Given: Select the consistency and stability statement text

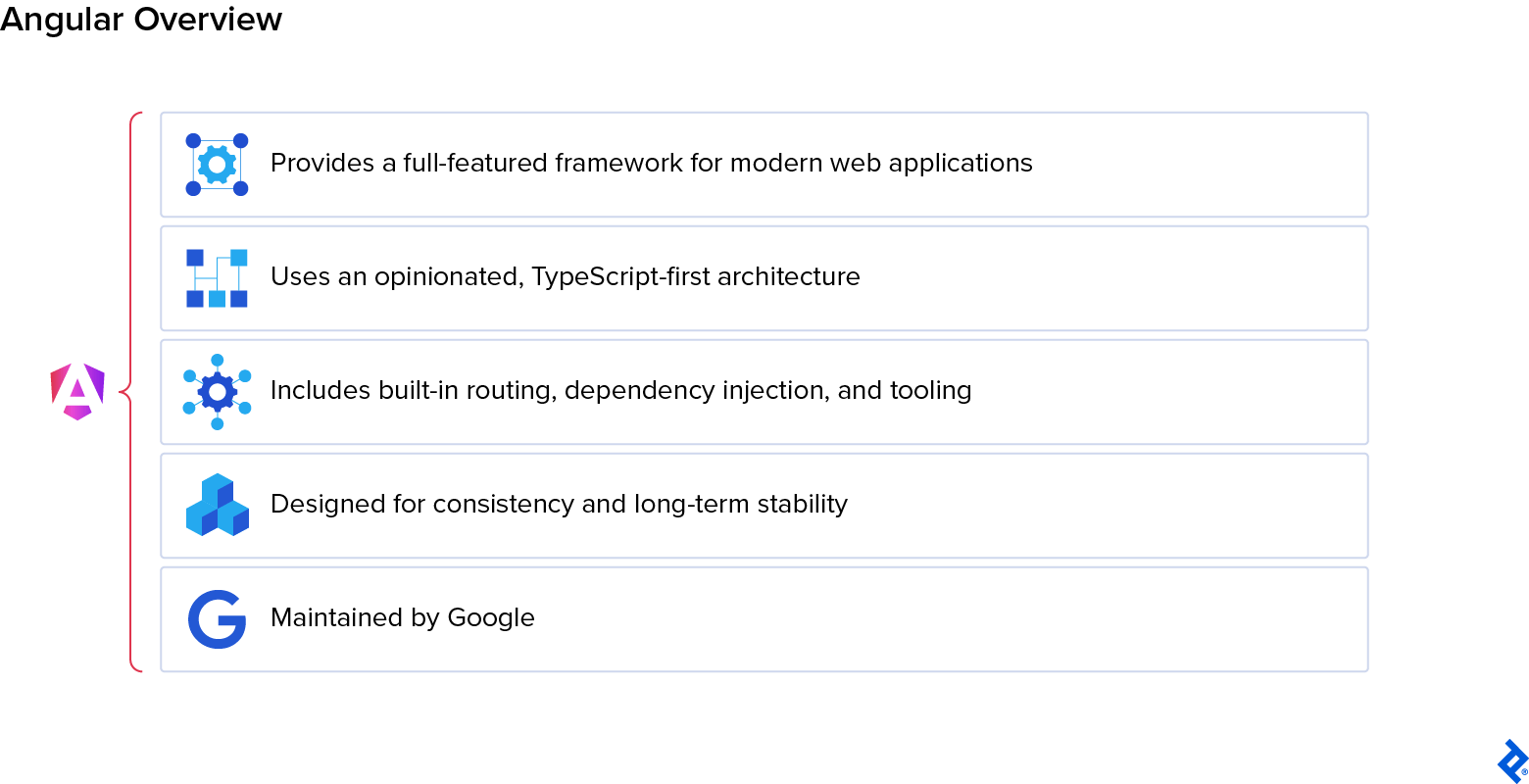Looking at the screenshot, I should pyautogui.click(x=559, y=504).
